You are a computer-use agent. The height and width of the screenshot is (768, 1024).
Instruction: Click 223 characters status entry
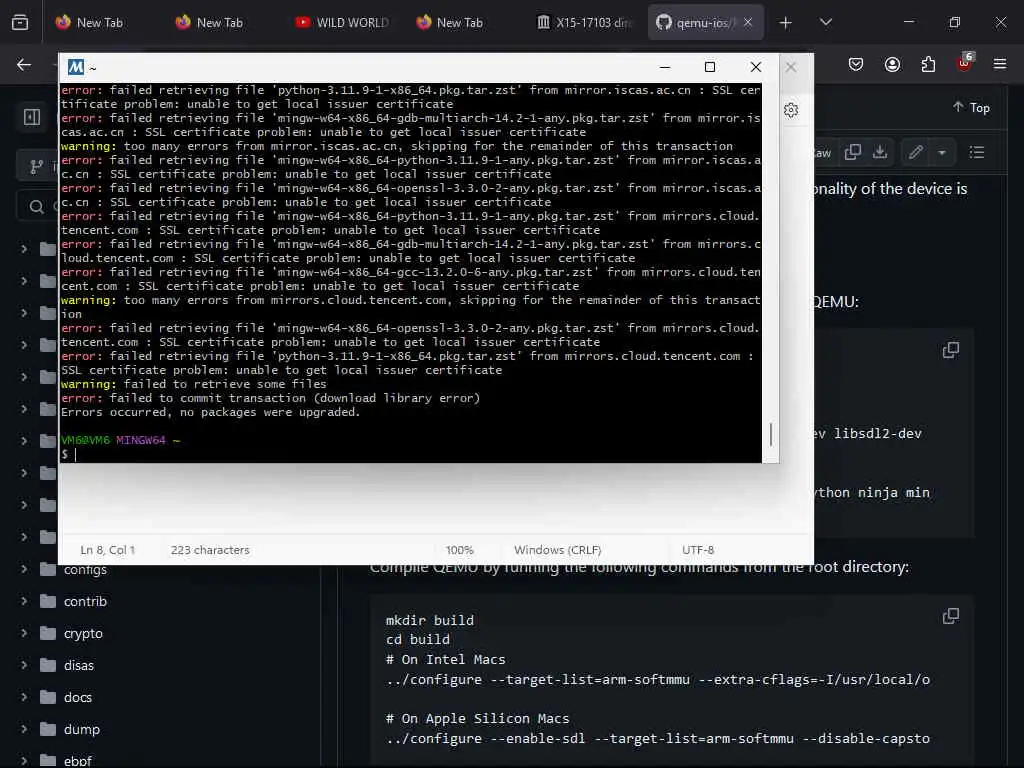(210, 550)
